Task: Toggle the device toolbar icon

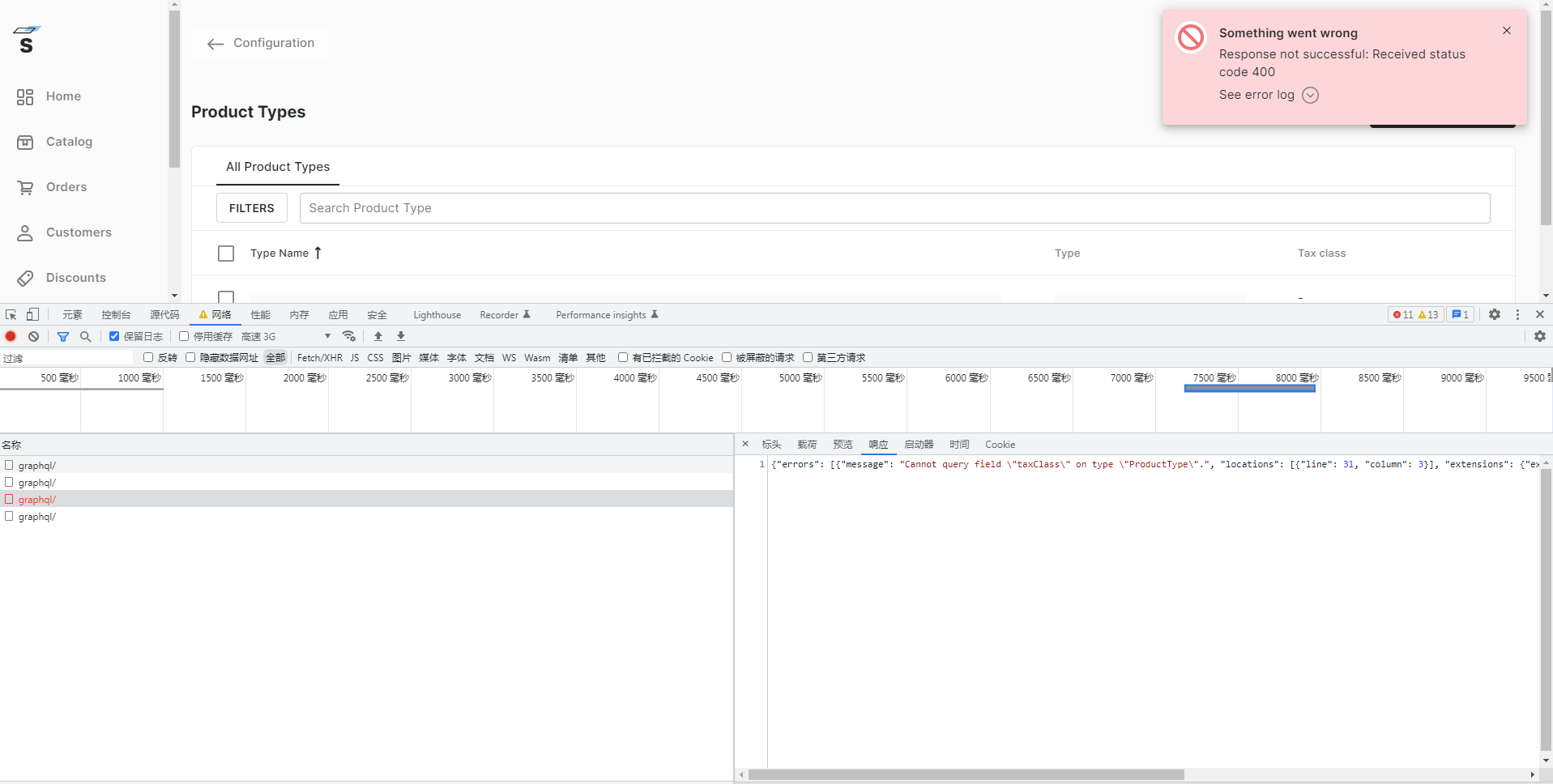Action: 32,314
